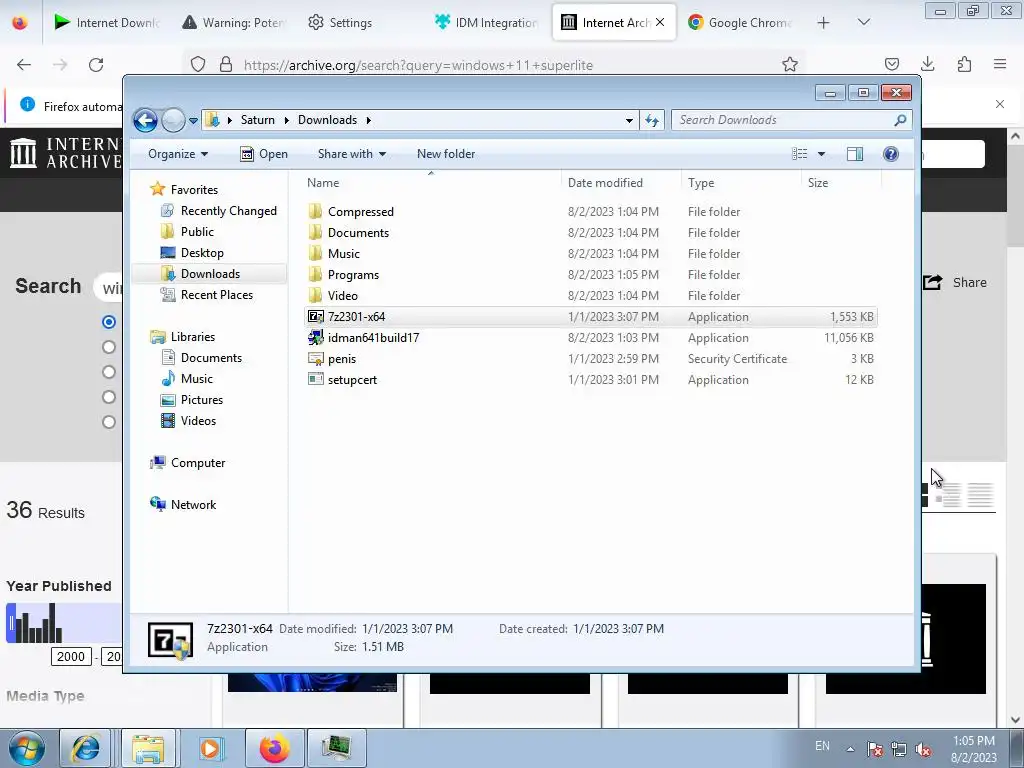This screenshot has height=768, width=1024.
Task: Show hidden tray icons arrow
Action: 850,749
